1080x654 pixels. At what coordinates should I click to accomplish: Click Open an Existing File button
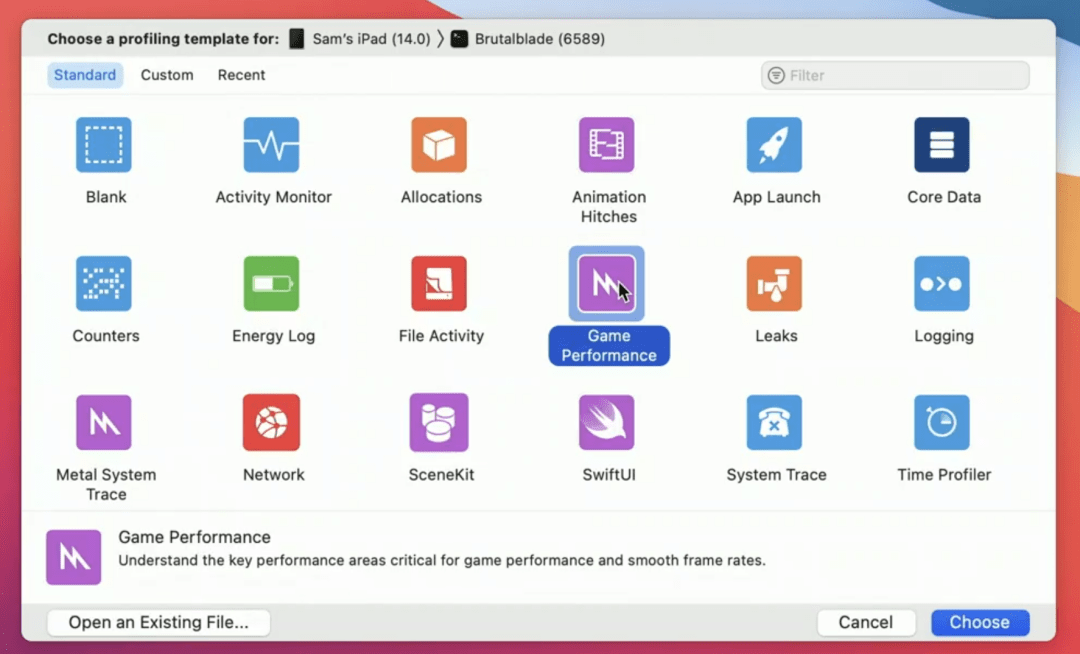pos(158,622)
